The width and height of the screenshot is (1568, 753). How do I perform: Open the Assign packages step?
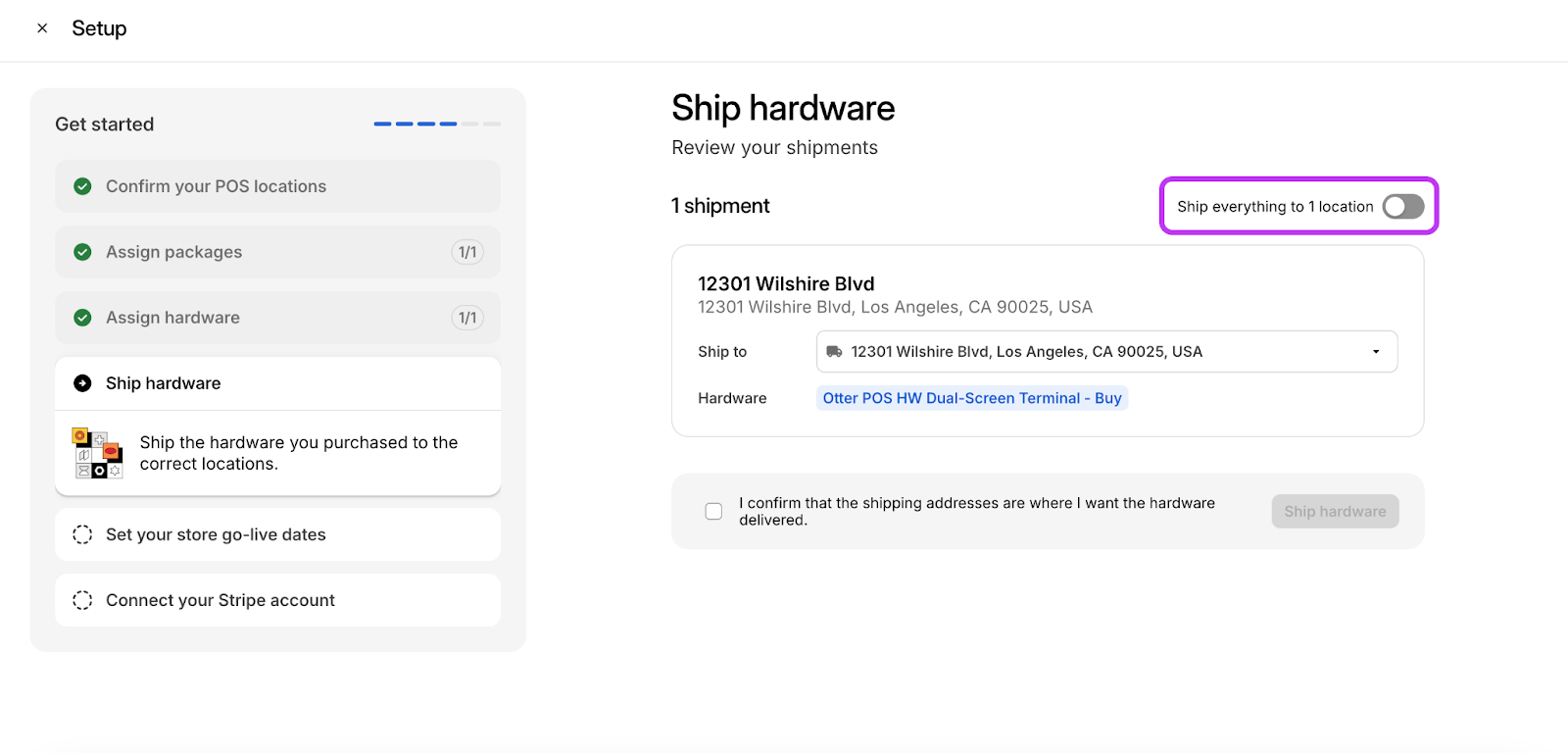click(174, 252)
